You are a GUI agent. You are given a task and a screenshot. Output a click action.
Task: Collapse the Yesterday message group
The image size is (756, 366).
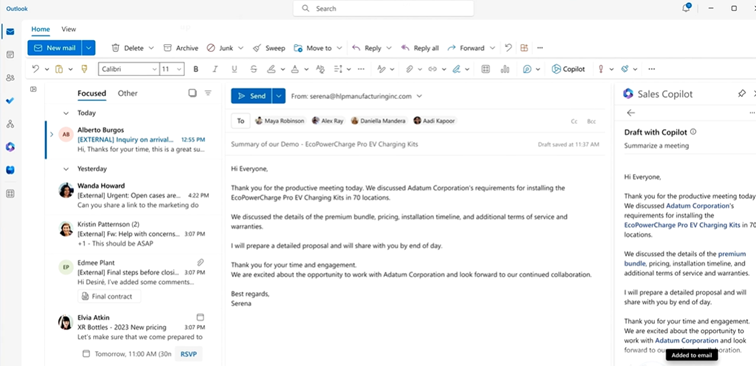click(66, 169)
